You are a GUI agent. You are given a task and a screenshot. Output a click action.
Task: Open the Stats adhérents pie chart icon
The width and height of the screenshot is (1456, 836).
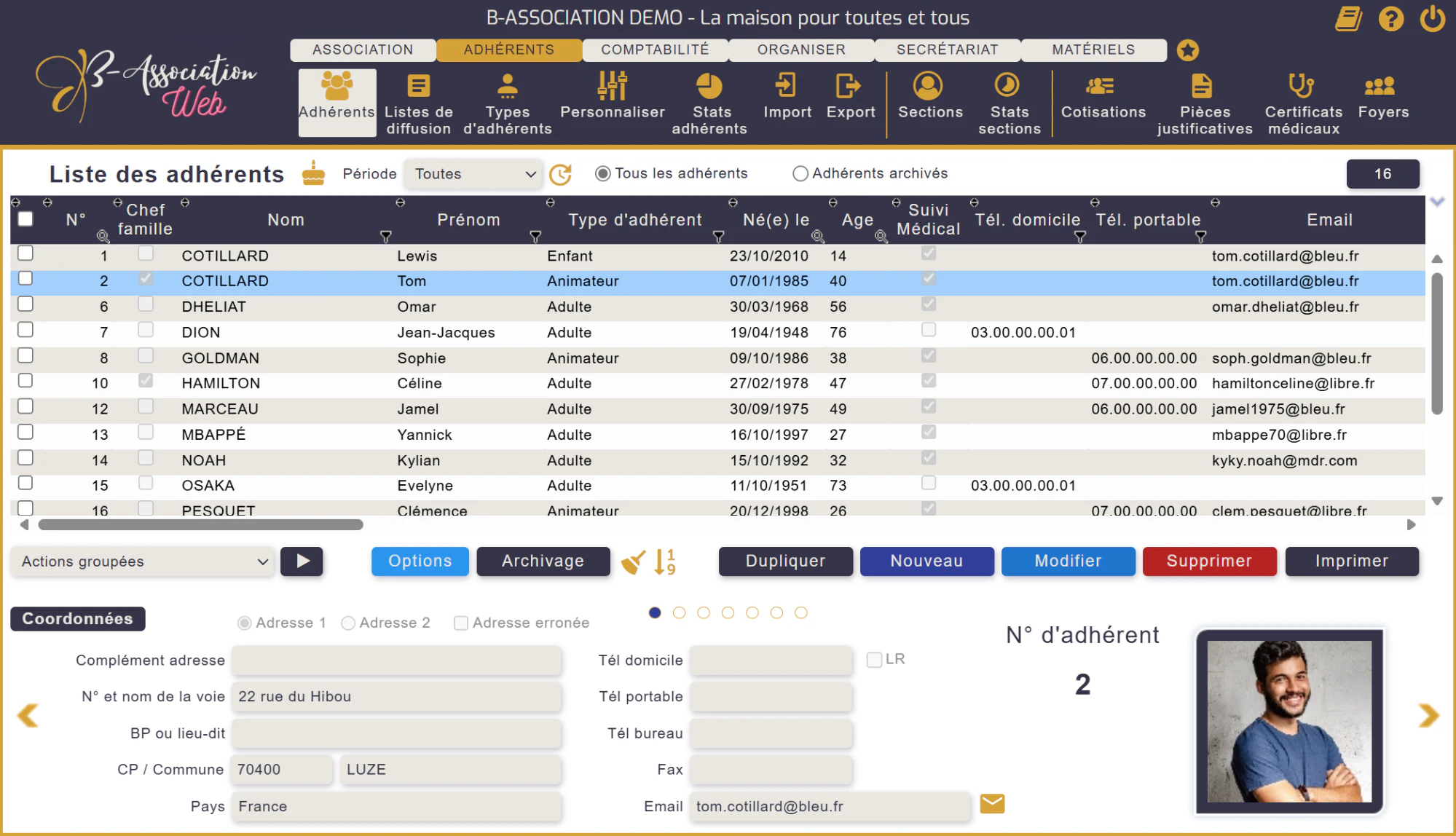[x=709, y=87]
